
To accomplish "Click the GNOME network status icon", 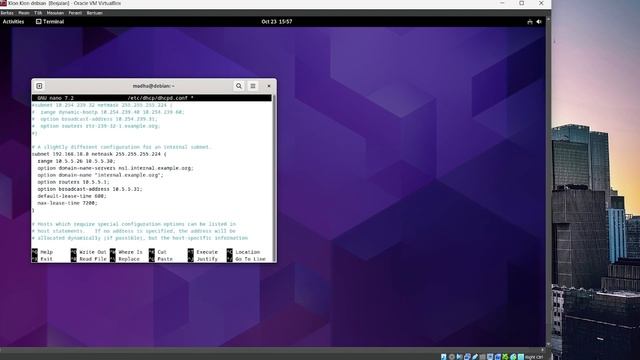I will pyautogui.click(x=530, y=22).
